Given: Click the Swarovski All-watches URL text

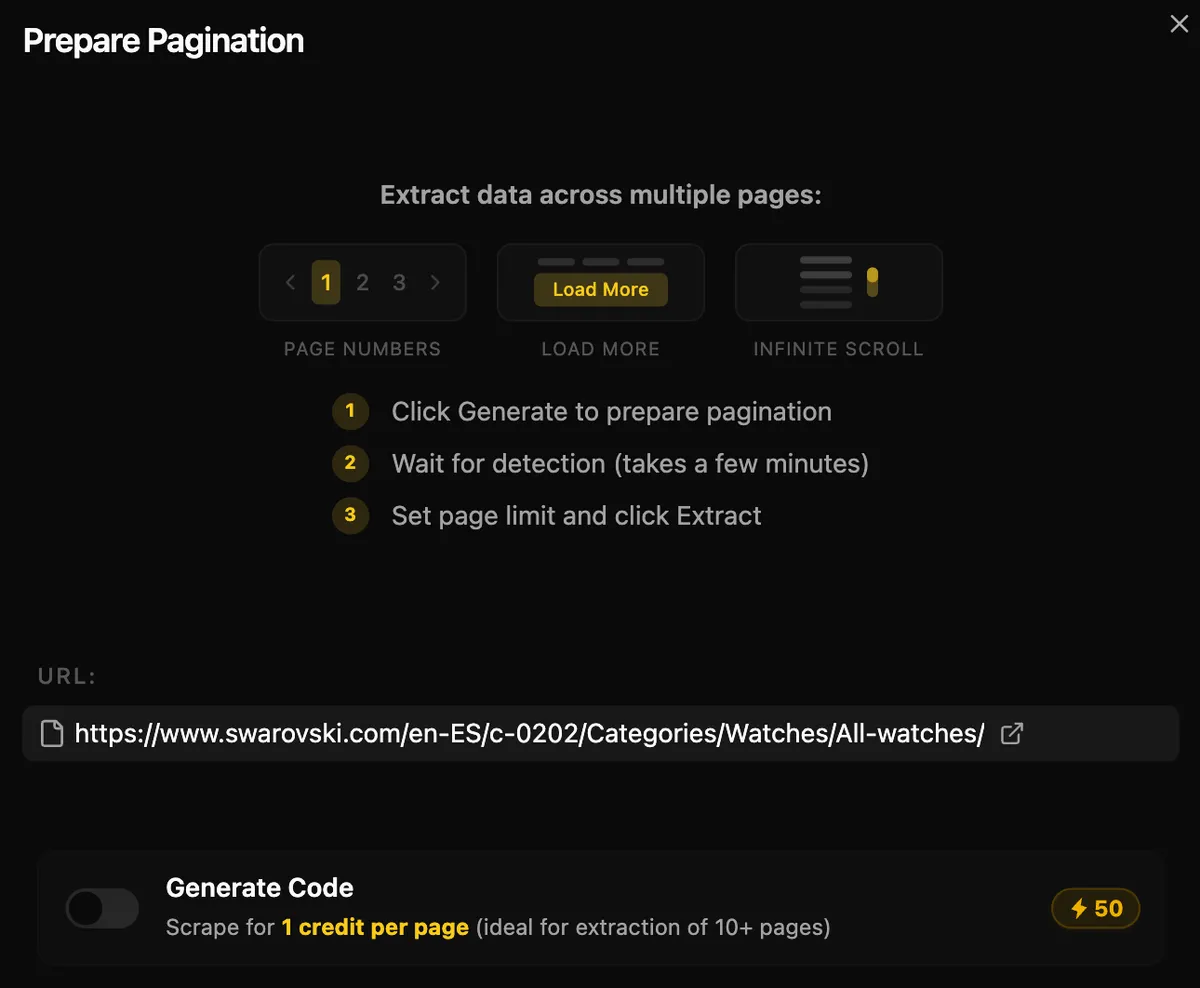Looking at the screenshot, I should [x=529, y=733].
